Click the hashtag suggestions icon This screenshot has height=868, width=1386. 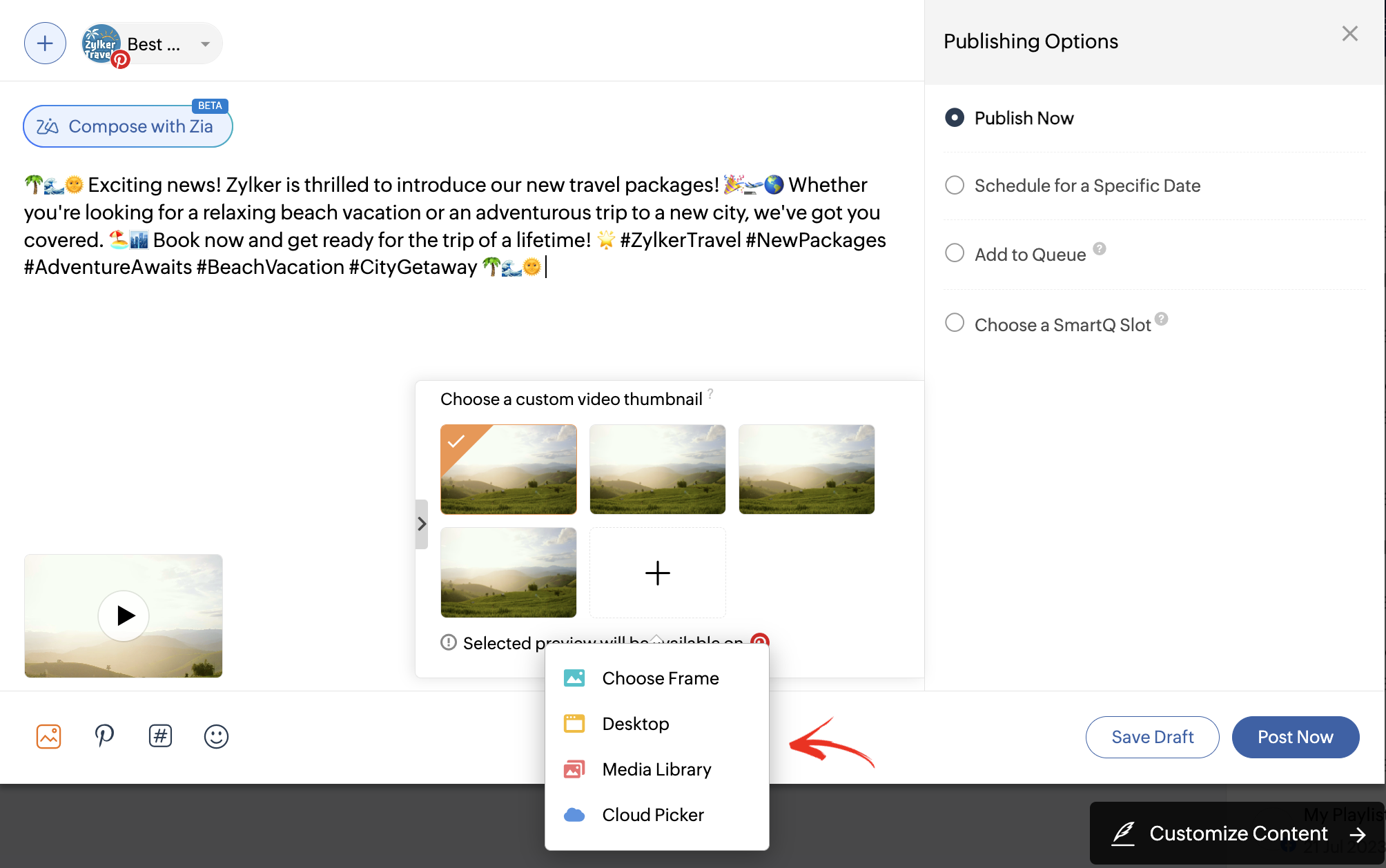[x=160, y=736]
